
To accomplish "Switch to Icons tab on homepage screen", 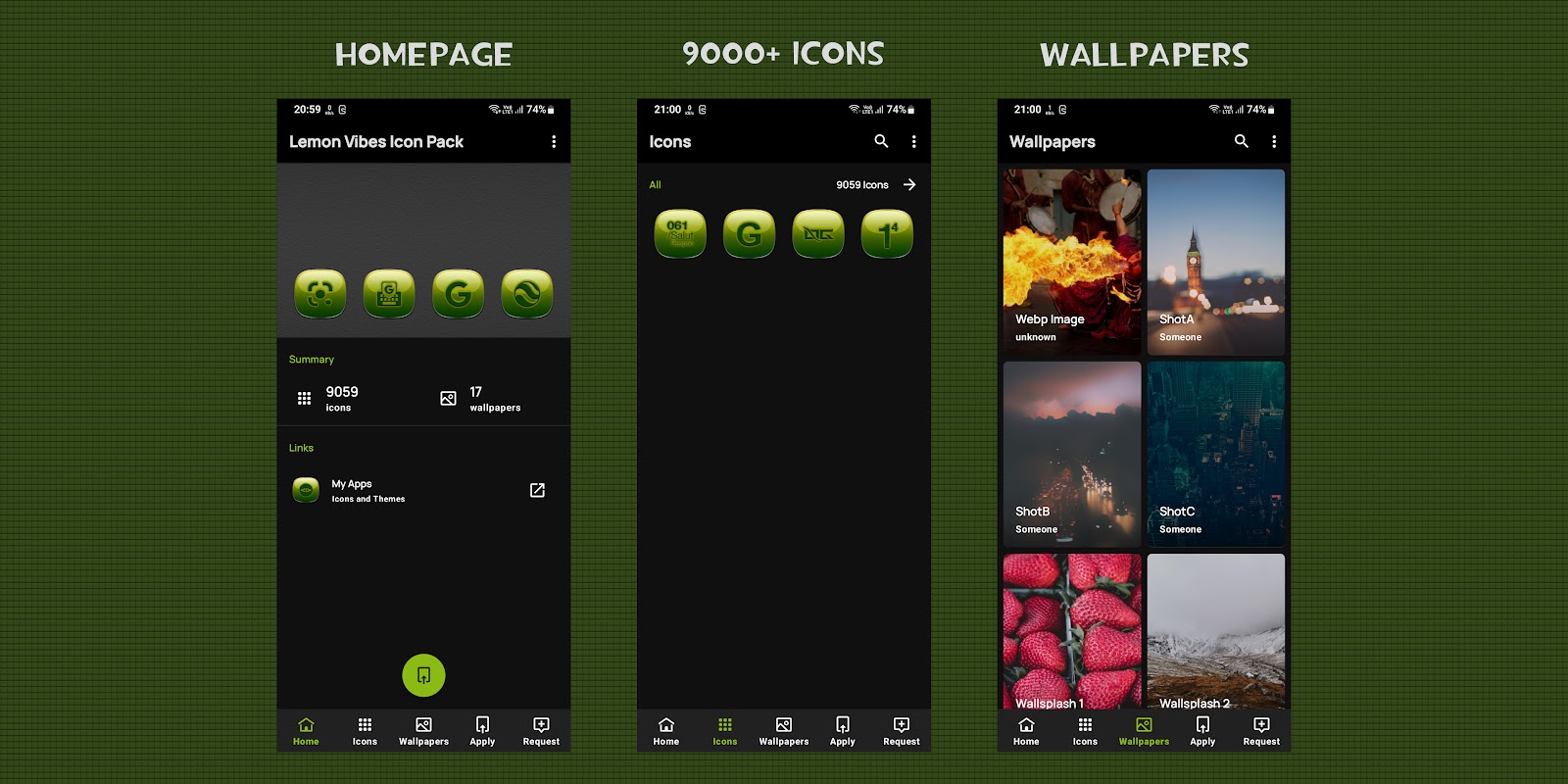I will coord(365,731).
